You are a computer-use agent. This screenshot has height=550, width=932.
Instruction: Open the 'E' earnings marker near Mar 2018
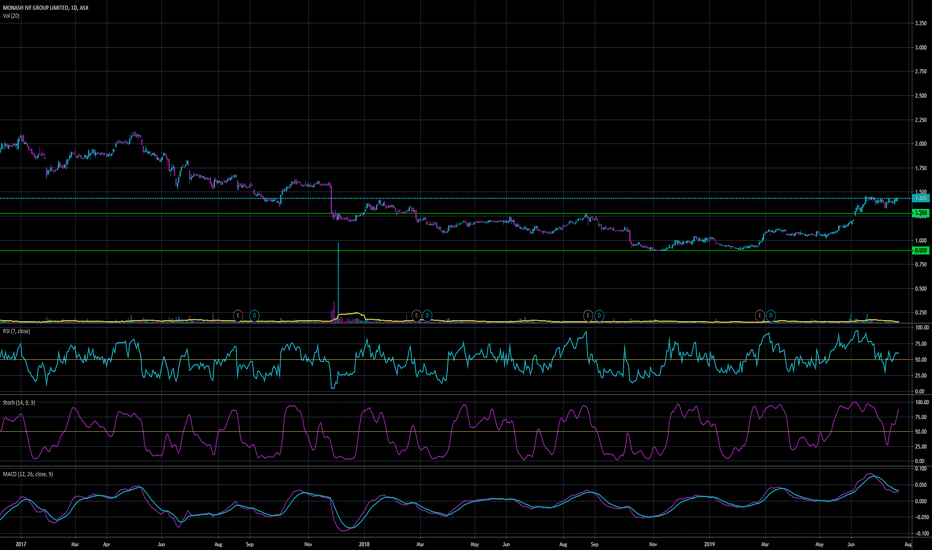click(417, 315)
